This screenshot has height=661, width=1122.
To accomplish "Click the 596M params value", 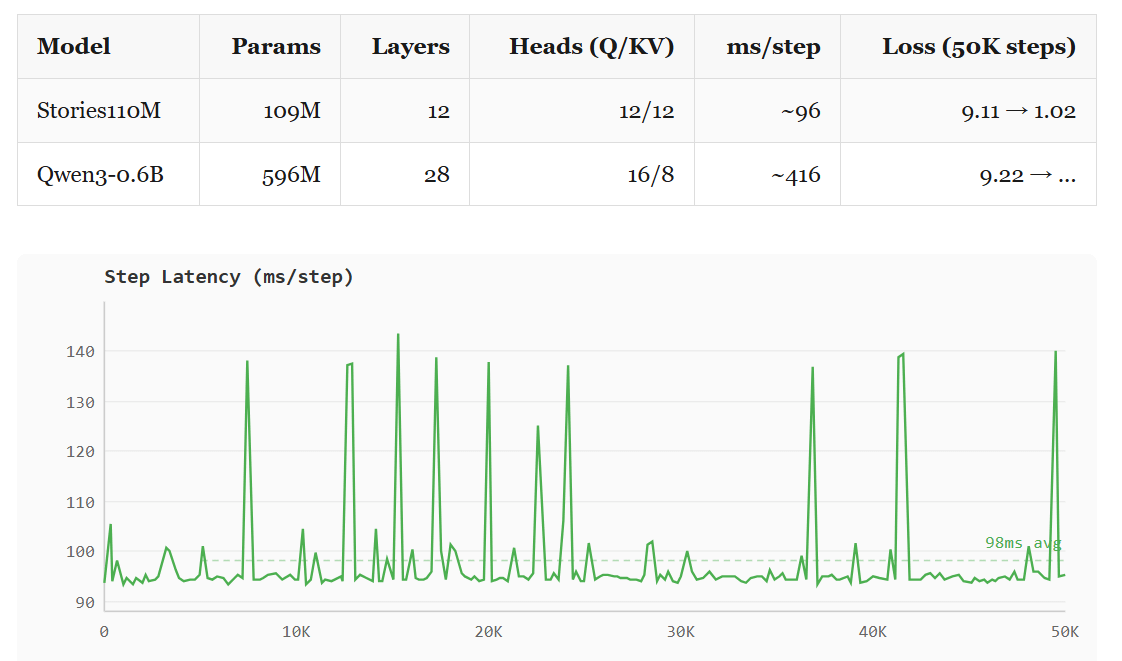I will point(291,175).
